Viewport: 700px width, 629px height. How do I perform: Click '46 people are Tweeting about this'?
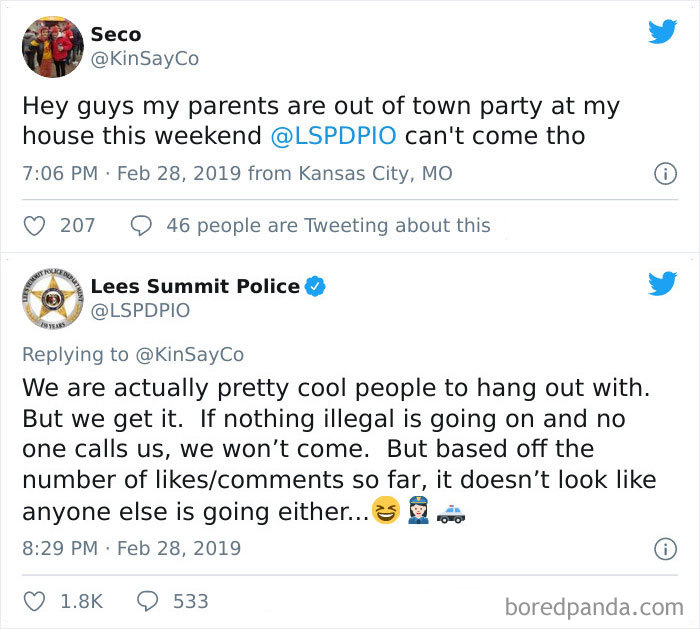click(328, 225)
